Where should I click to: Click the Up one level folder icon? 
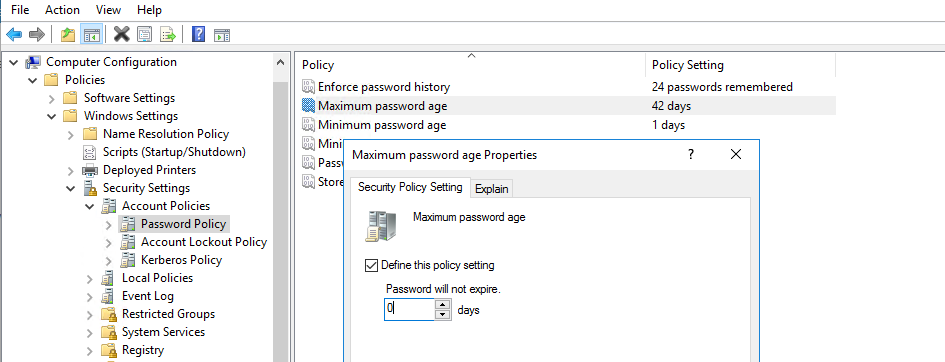coord(68,34)
